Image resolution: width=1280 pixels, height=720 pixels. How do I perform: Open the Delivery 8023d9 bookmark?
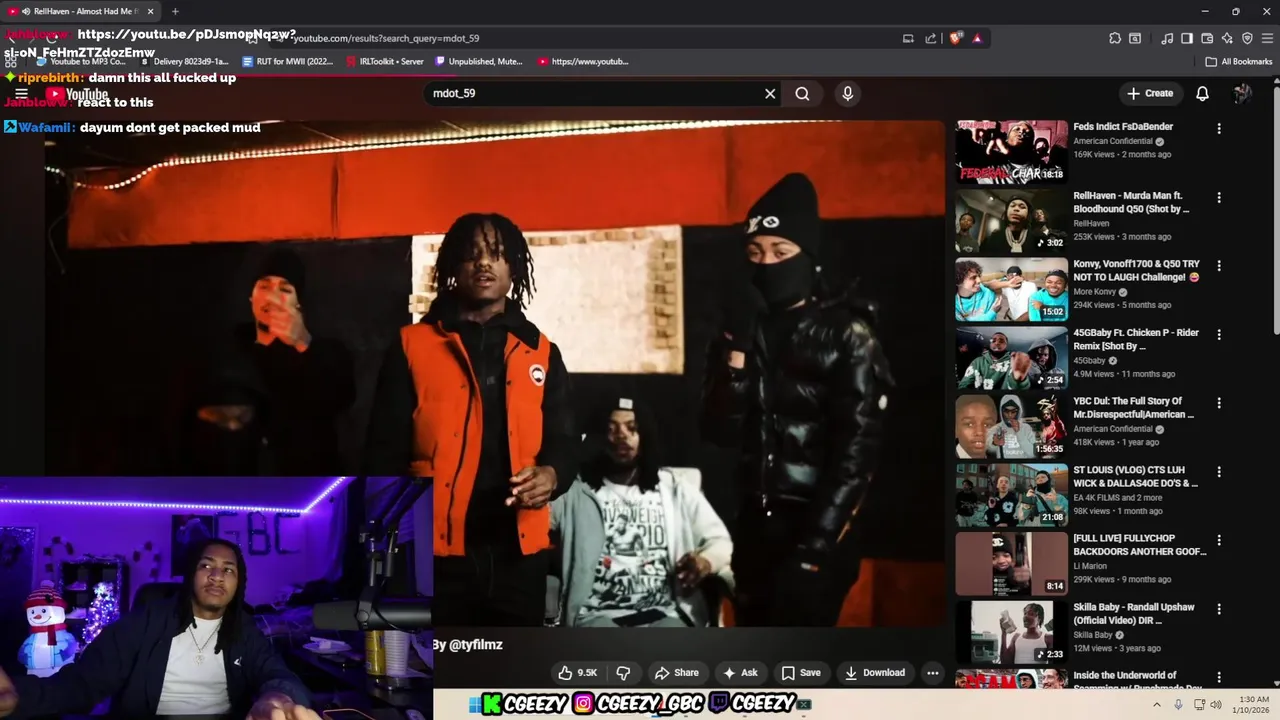pyautogui.click(x=184, y=61)
